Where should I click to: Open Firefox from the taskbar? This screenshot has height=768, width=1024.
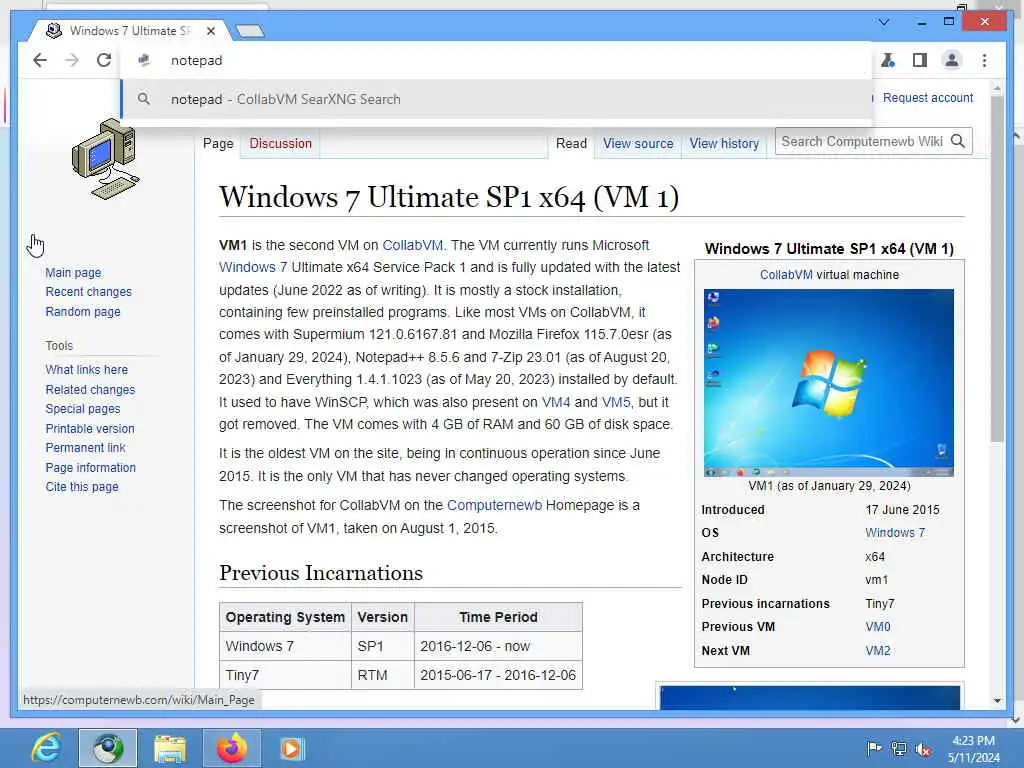(x=231, y=748)
